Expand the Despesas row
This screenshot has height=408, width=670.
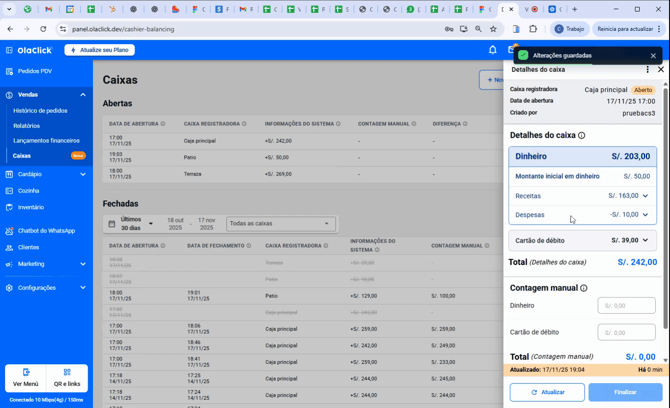(582, 214)
